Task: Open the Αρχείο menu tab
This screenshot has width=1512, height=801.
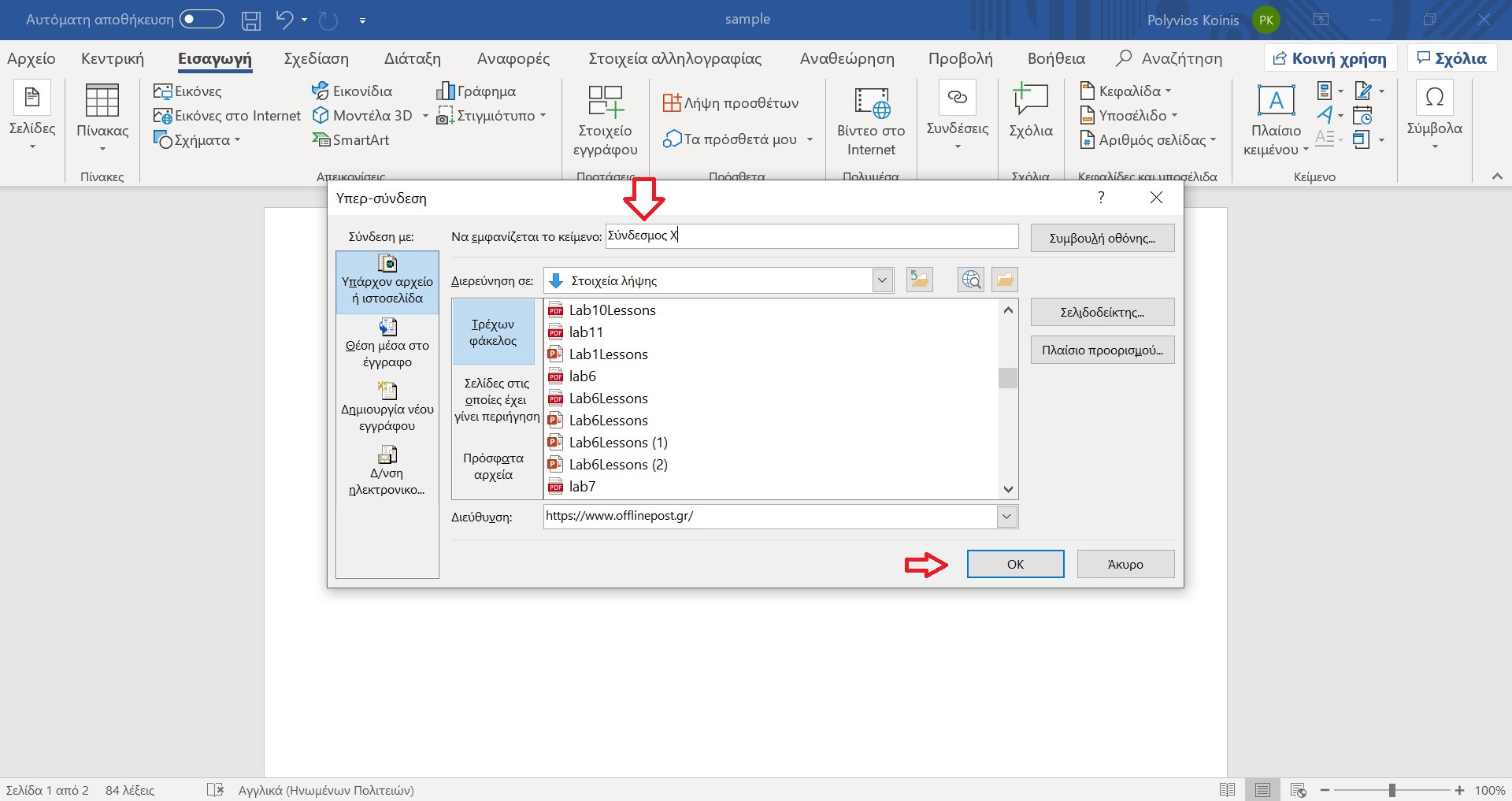Action: tap(31, 58)
